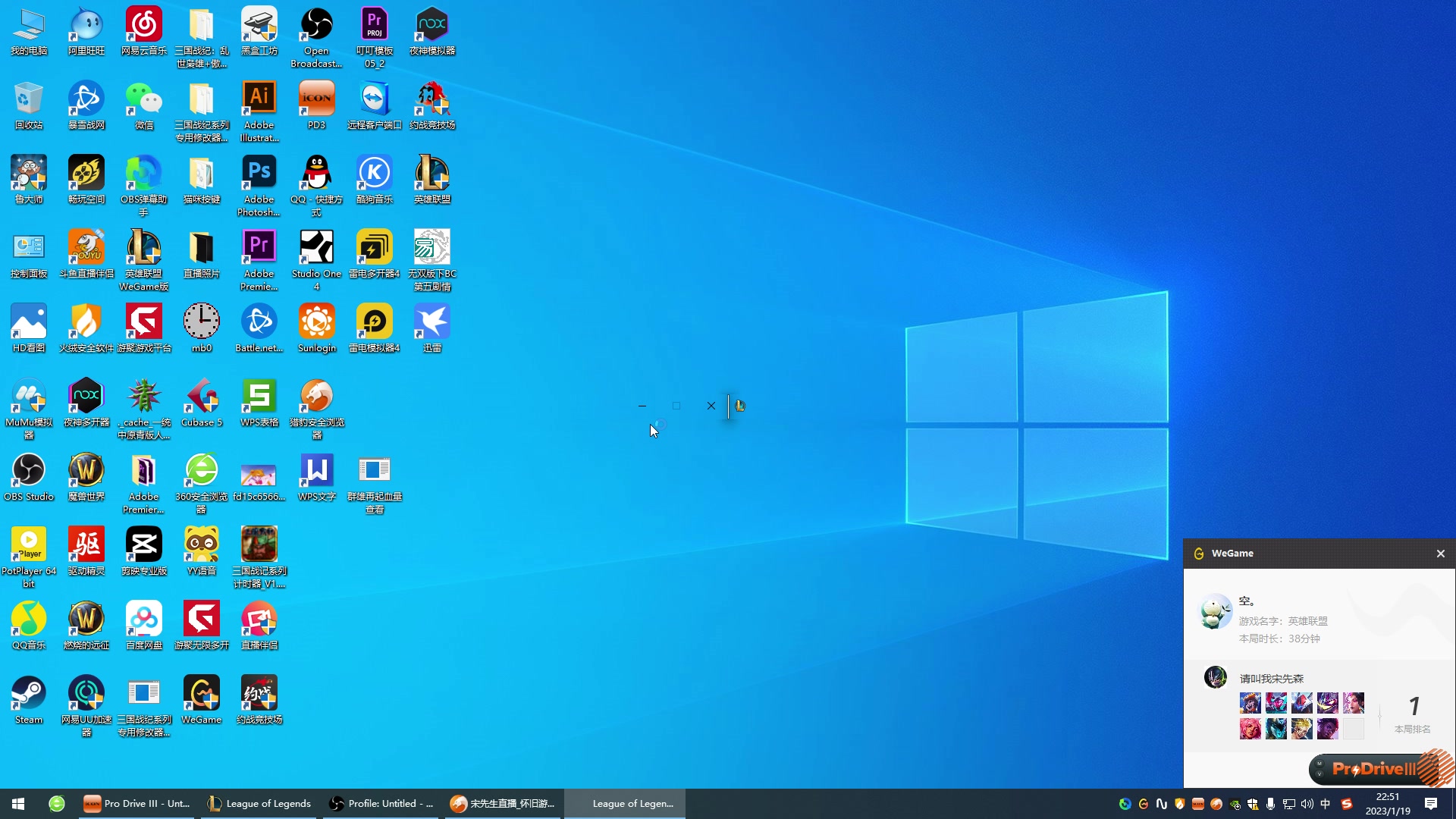The image size is (1456, 819).
Task: Open the 回收站 recycle bin
Action: click(28, 99)
